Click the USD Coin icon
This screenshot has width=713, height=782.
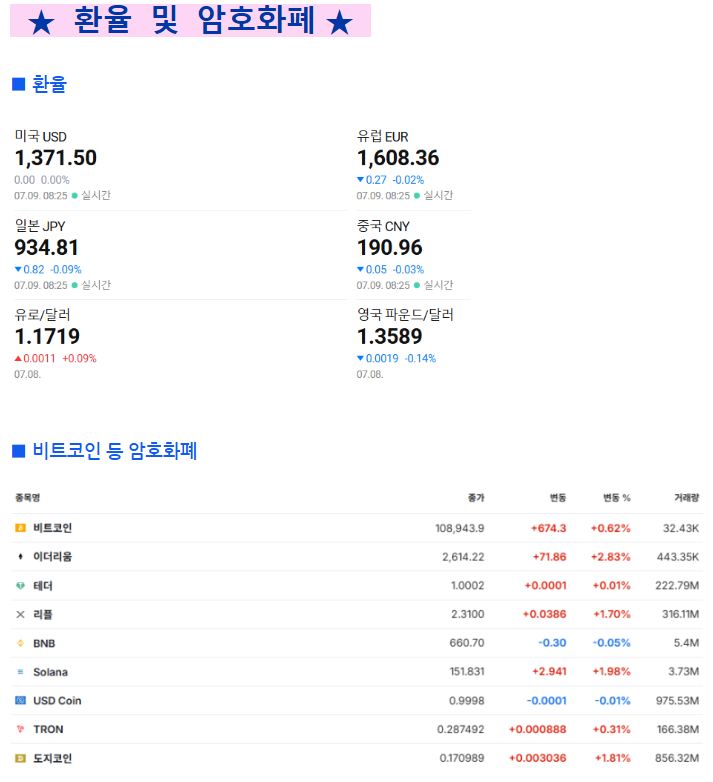click(x=20, y=701)
